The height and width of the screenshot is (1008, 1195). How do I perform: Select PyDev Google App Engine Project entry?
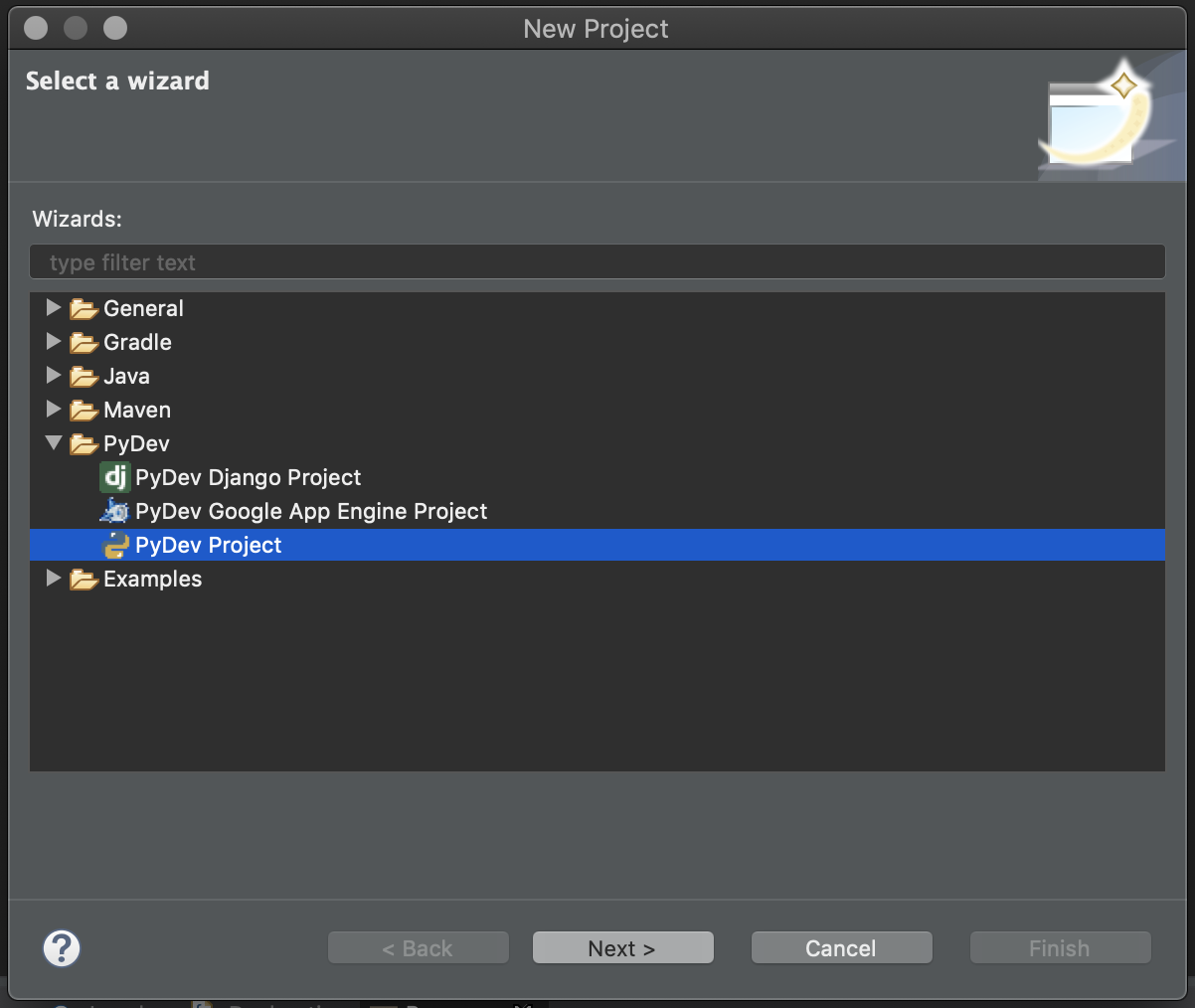click(310, 512)
